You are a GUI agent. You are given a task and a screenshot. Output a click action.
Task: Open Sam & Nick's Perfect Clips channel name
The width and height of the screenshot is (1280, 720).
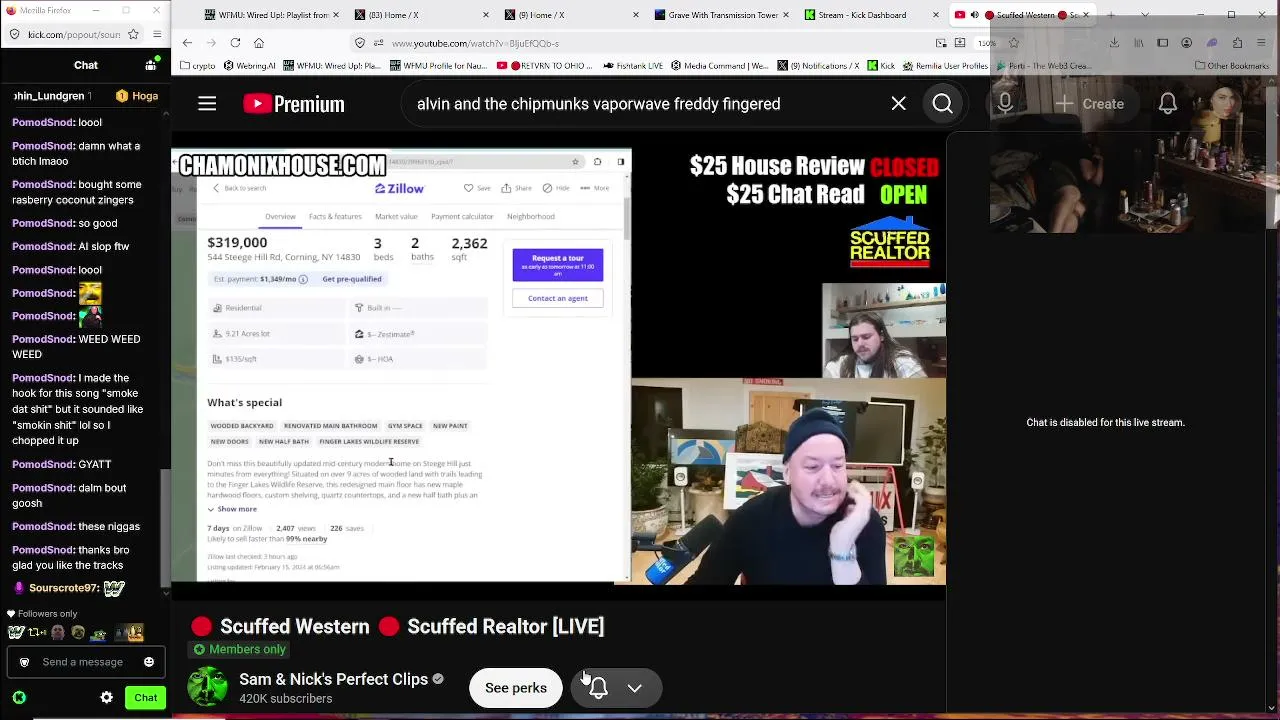tap(333, 679)
